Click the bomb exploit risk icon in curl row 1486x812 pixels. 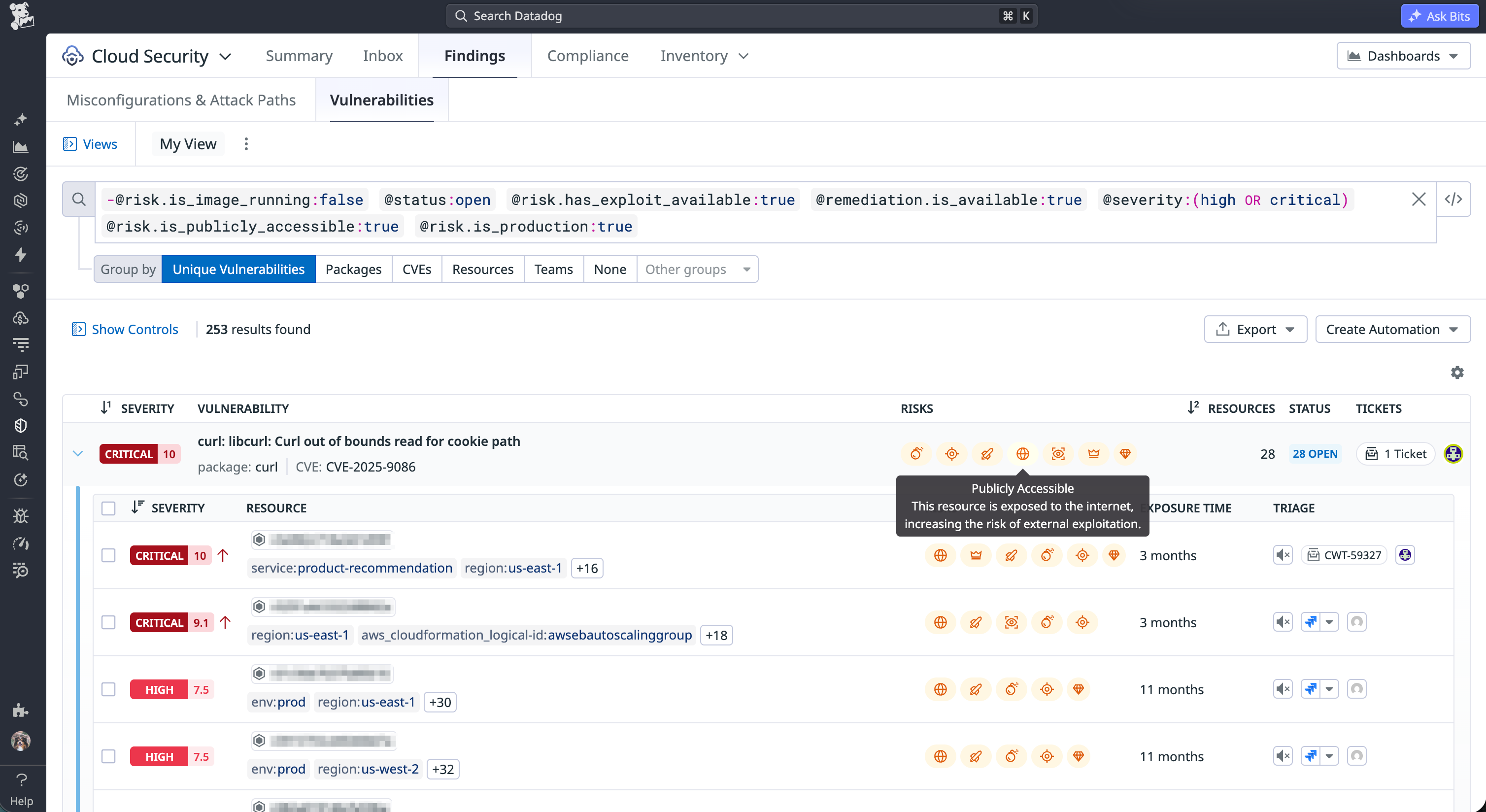[916, 454]
